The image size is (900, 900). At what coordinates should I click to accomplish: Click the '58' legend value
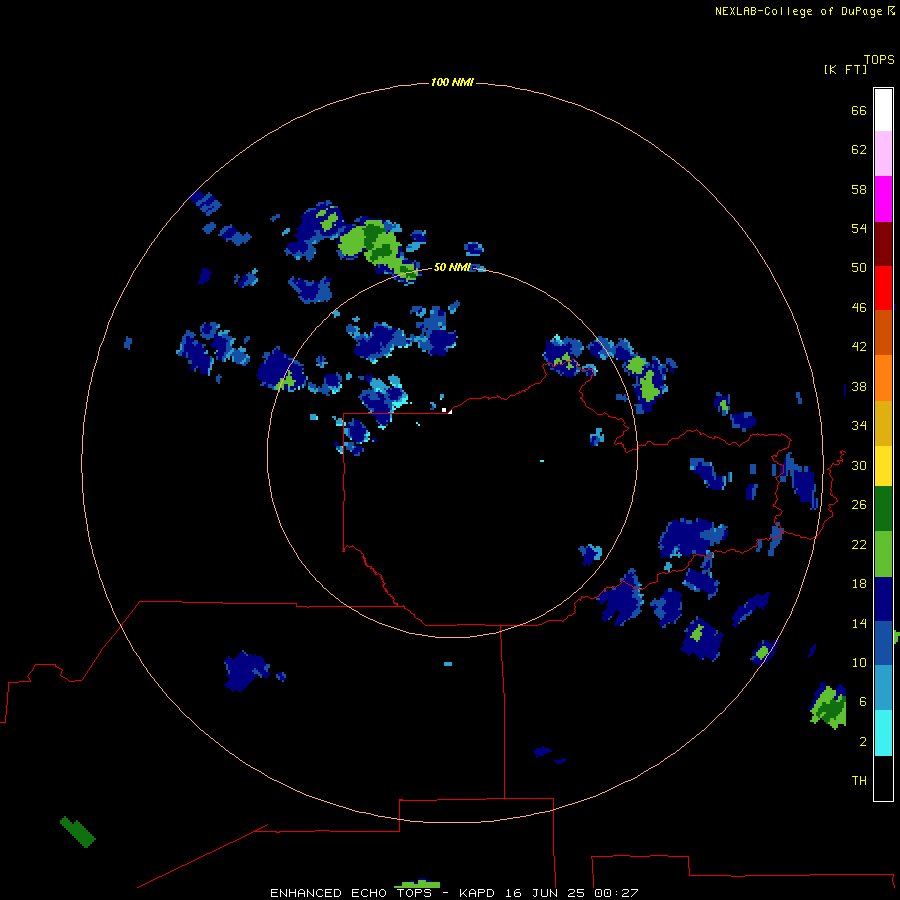click(x=859, y=189)
